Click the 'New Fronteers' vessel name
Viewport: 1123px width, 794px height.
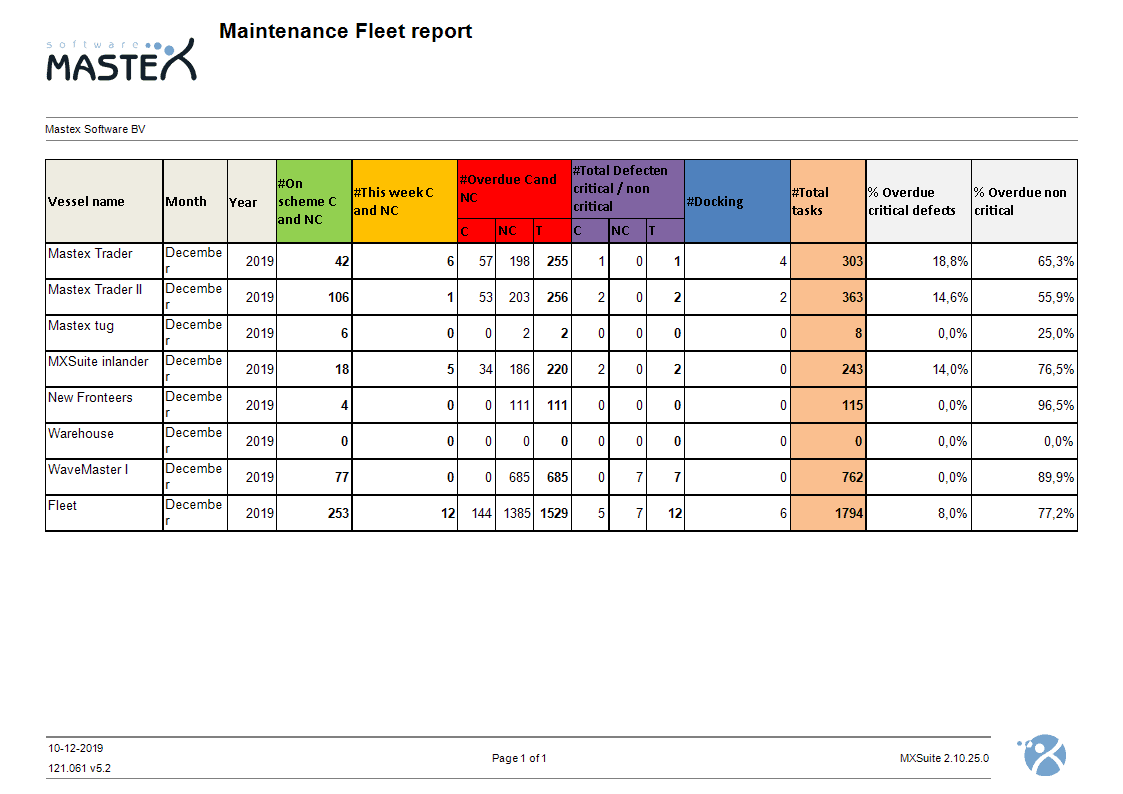90,398
